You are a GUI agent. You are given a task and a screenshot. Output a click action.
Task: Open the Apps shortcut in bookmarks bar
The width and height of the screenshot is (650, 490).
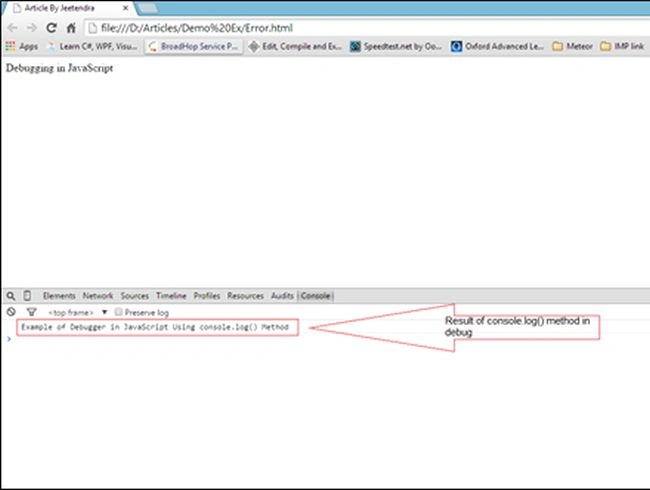coord(22,46)
